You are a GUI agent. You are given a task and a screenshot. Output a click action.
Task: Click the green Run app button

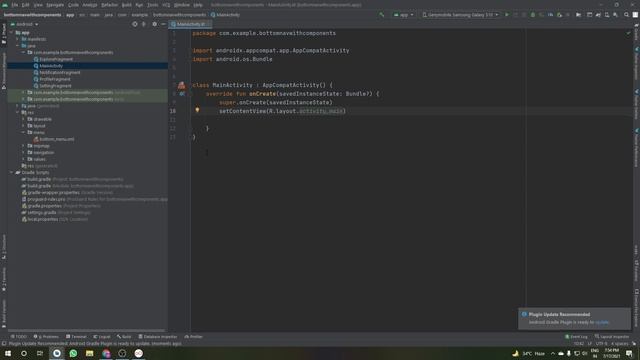(507, 15)
